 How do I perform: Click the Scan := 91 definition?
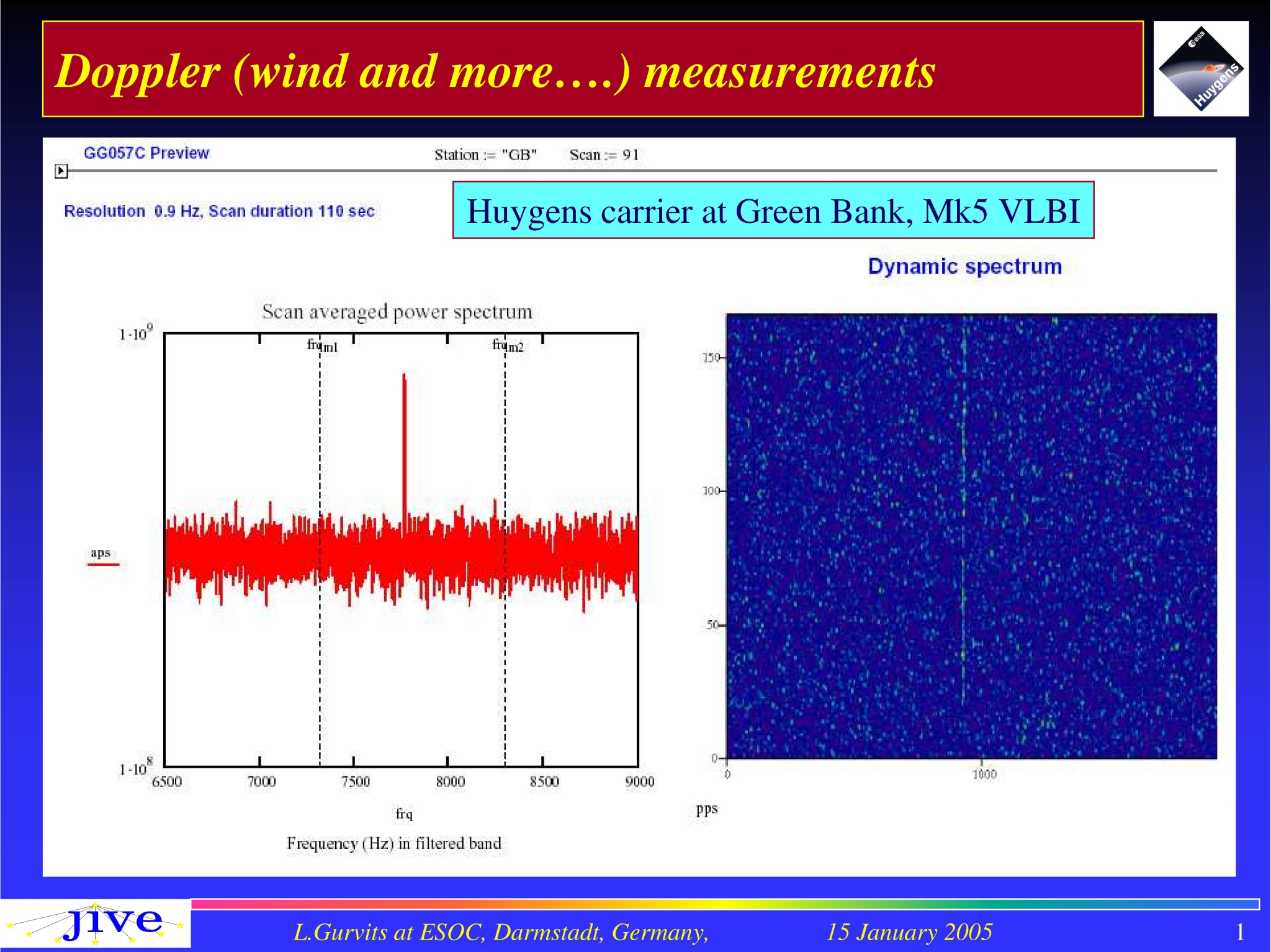tap(604, 155)
